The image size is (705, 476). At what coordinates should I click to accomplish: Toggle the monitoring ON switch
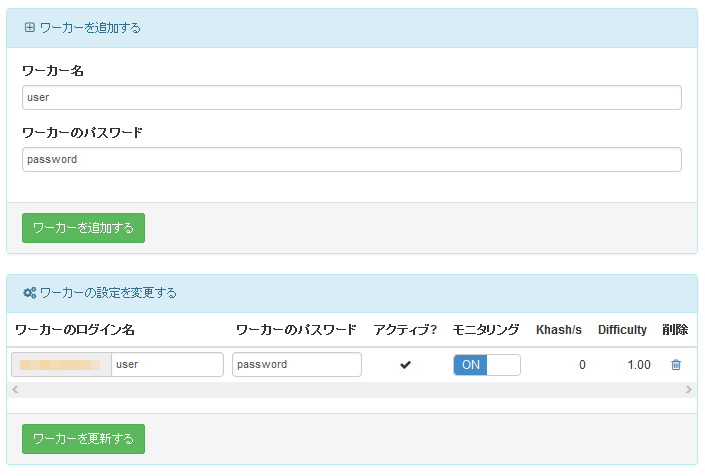[x=486, y=365]
